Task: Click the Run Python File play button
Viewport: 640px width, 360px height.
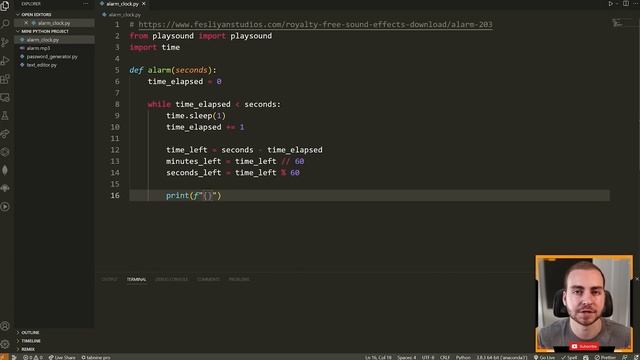Action: (x=610, y=4)
